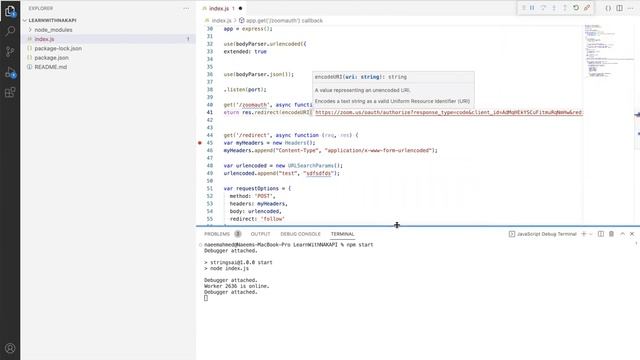
Task: Switch to the Terminal tab
Action: click(x=342, y=234)
